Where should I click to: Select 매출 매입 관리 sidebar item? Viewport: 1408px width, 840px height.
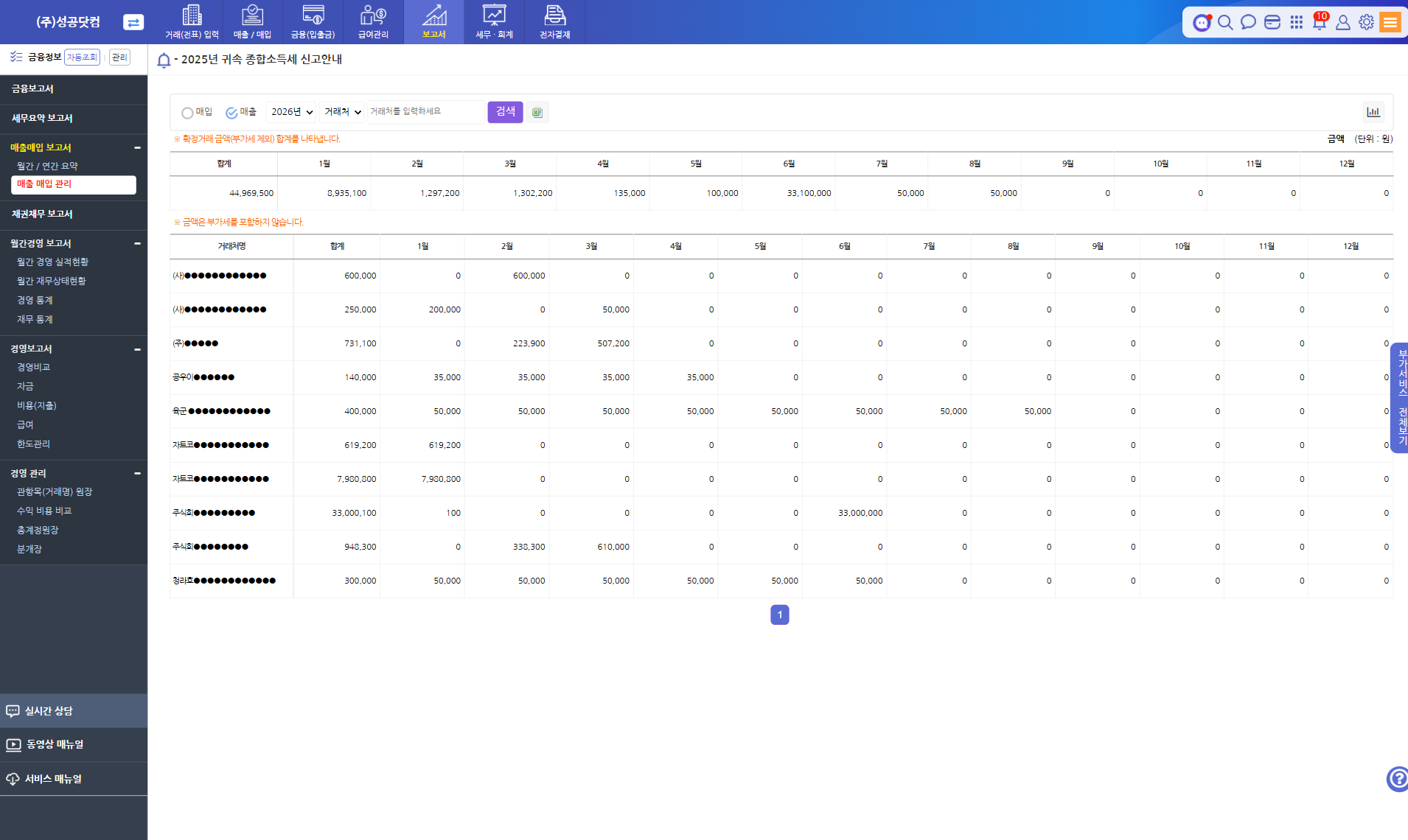point(74,184)
